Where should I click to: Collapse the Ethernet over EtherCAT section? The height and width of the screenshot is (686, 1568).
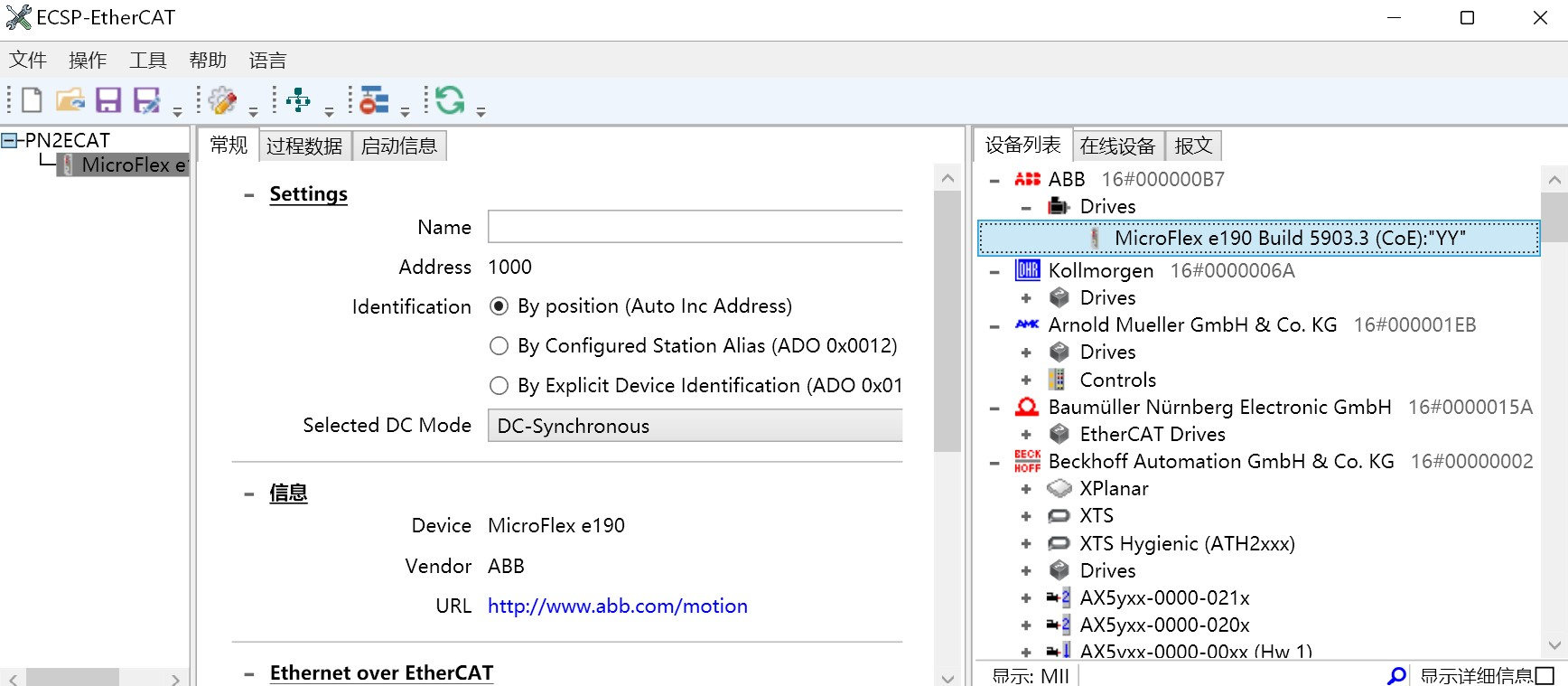249,673
